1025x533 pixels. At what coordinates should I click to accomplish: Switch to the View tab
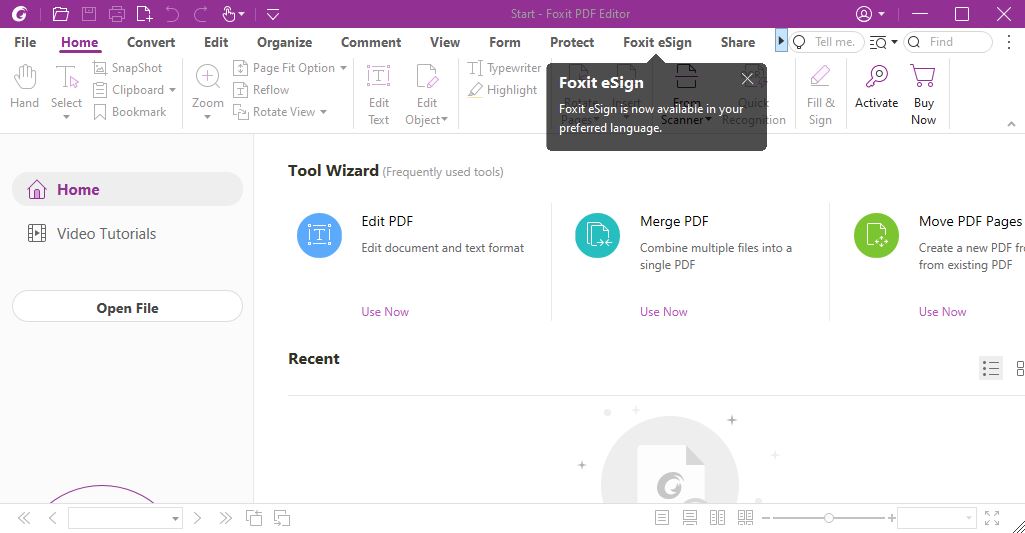click(x=445, y=42)
